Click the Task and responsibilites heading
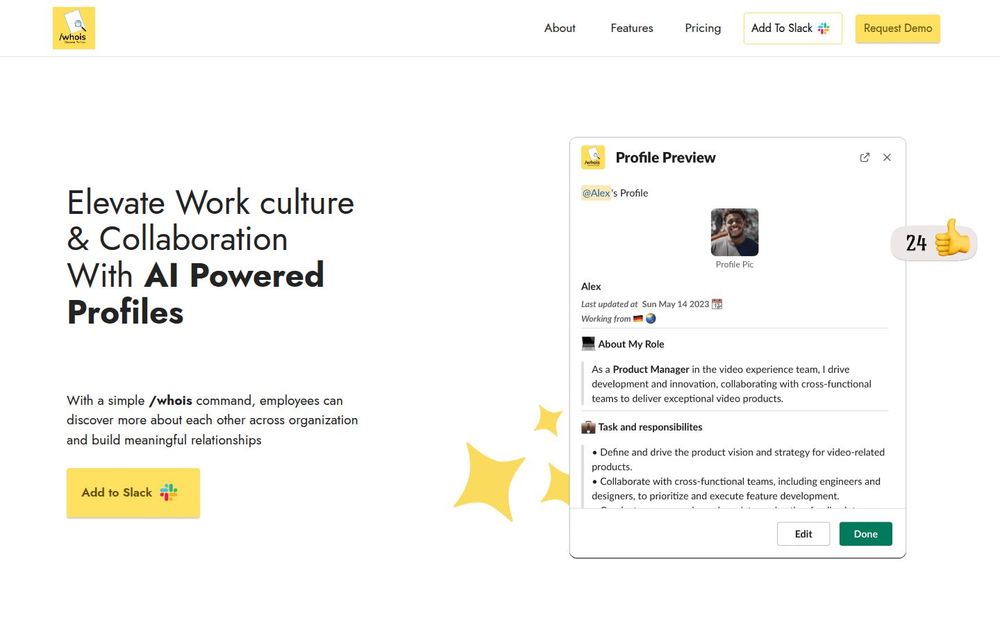This screenshot has height=625, width=1000. coord(650,427)
